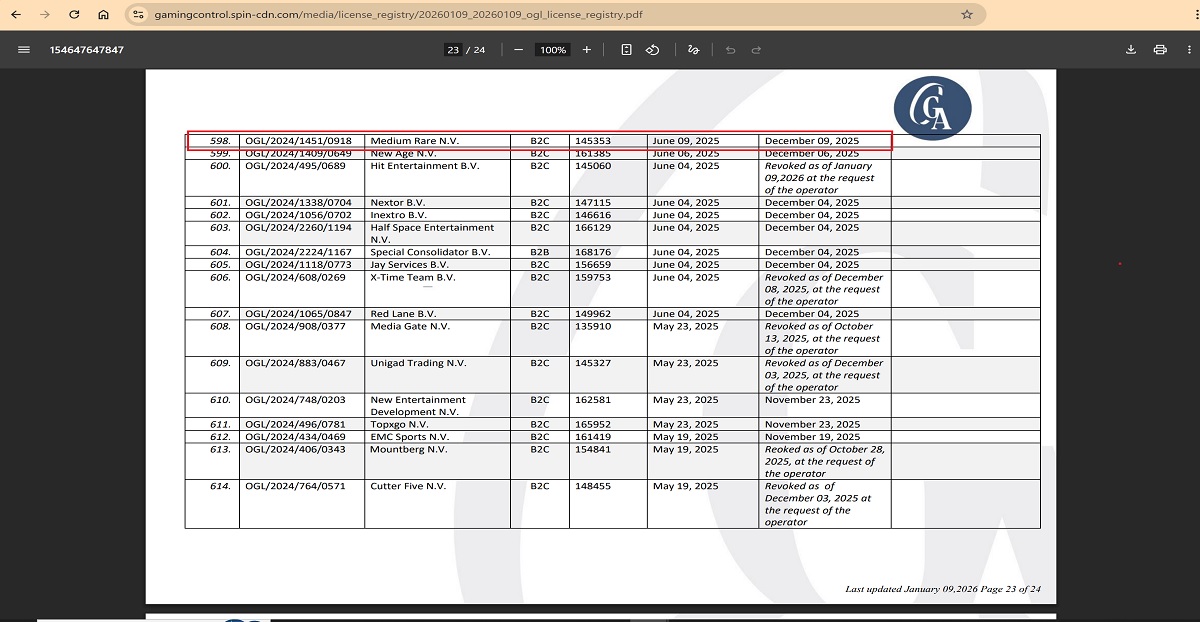Select the page number field showing 23

[x=453, y=50]
